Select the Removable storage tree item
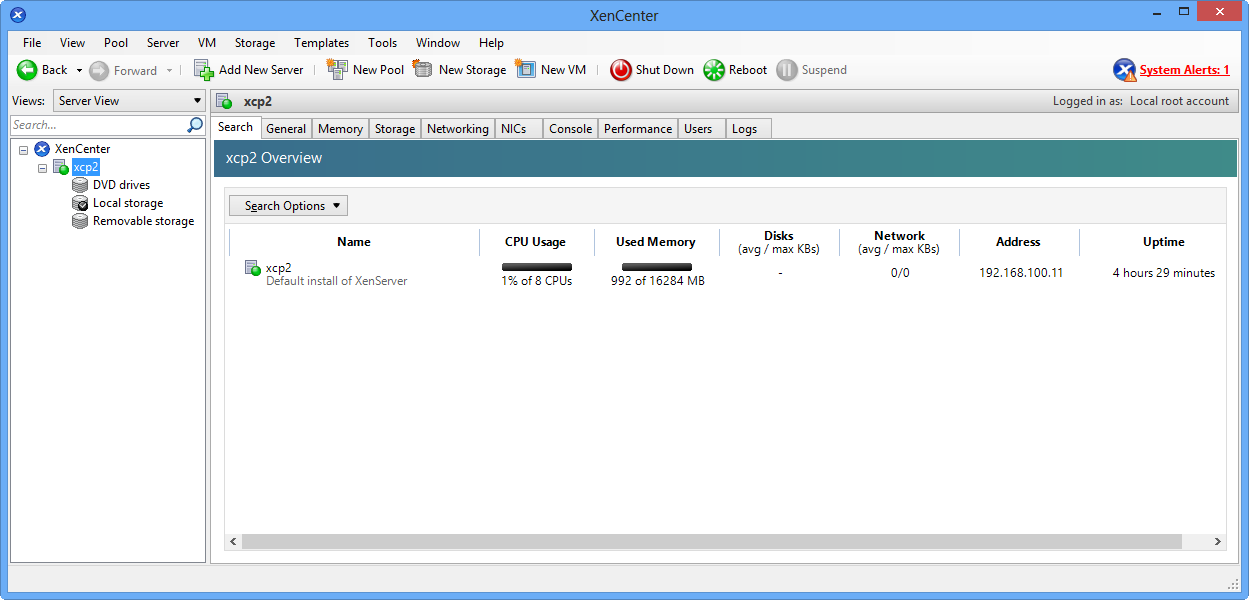The height and width of the screenshot is (600, 1249). (144, 221)
